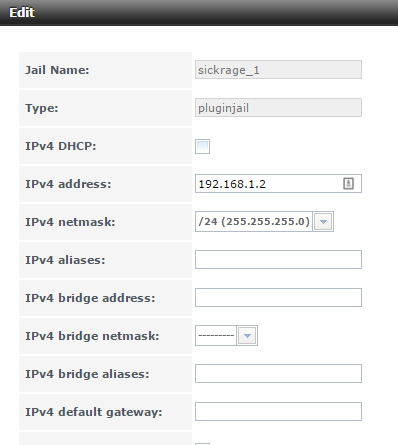Click the dashed value in bridge netmask selector
Image resolution: width=398 pixels, height=445 pixels.
point(216,335)
